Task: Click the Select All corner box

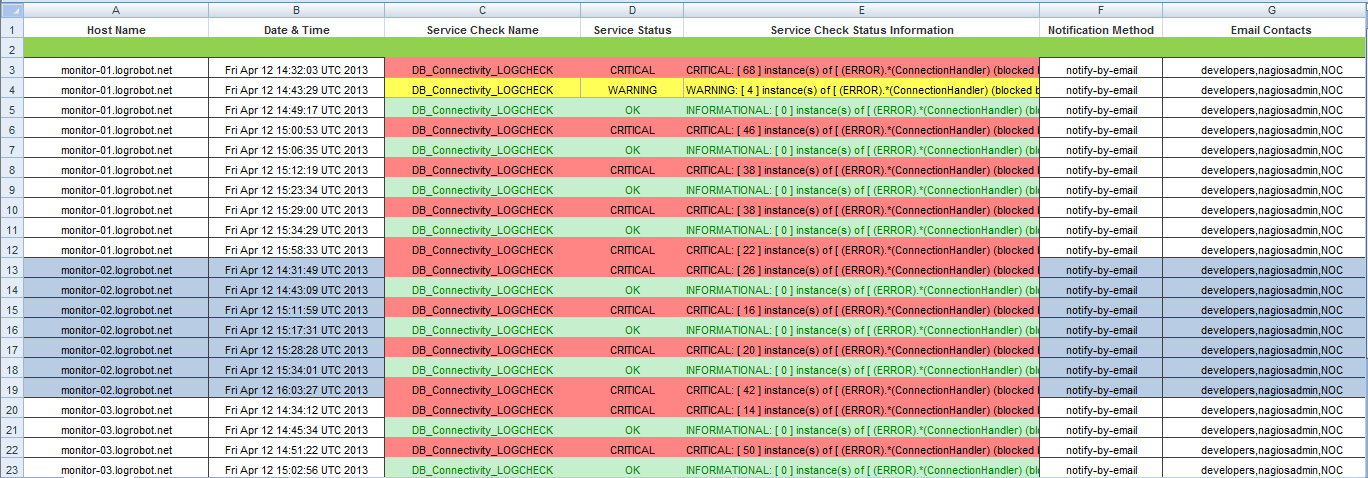Action: pyautogui.click(x=11, y=10)
